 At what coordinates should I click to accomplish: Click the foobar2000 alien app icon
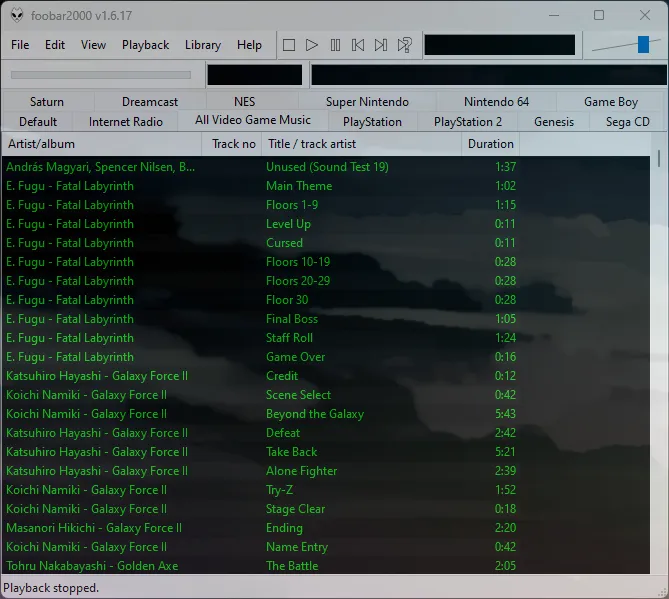click(17, 15)
